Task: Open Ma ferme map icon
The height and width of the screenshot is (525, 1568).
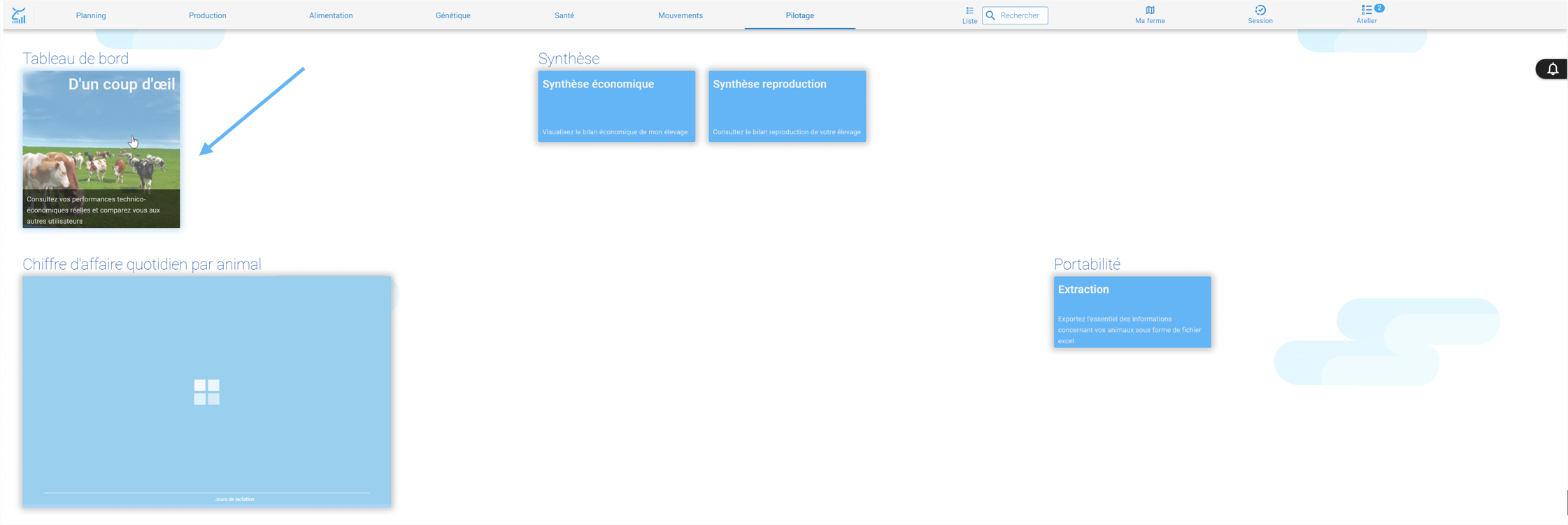Action: tap(1150, 10)
